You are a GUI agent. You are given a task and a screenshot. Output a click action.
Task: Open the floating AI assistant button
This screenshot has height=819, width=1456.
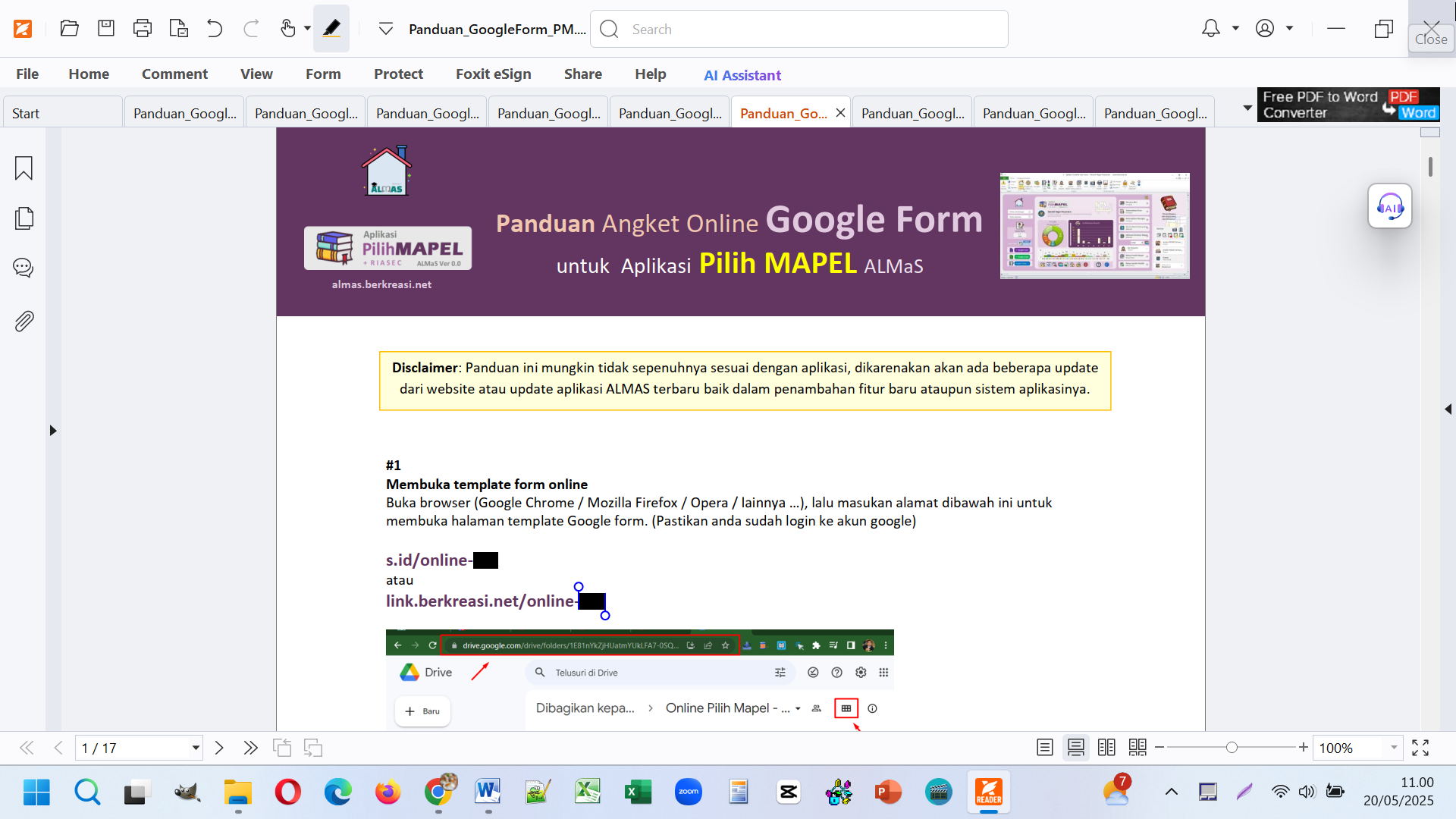[x=1389, y=206]
